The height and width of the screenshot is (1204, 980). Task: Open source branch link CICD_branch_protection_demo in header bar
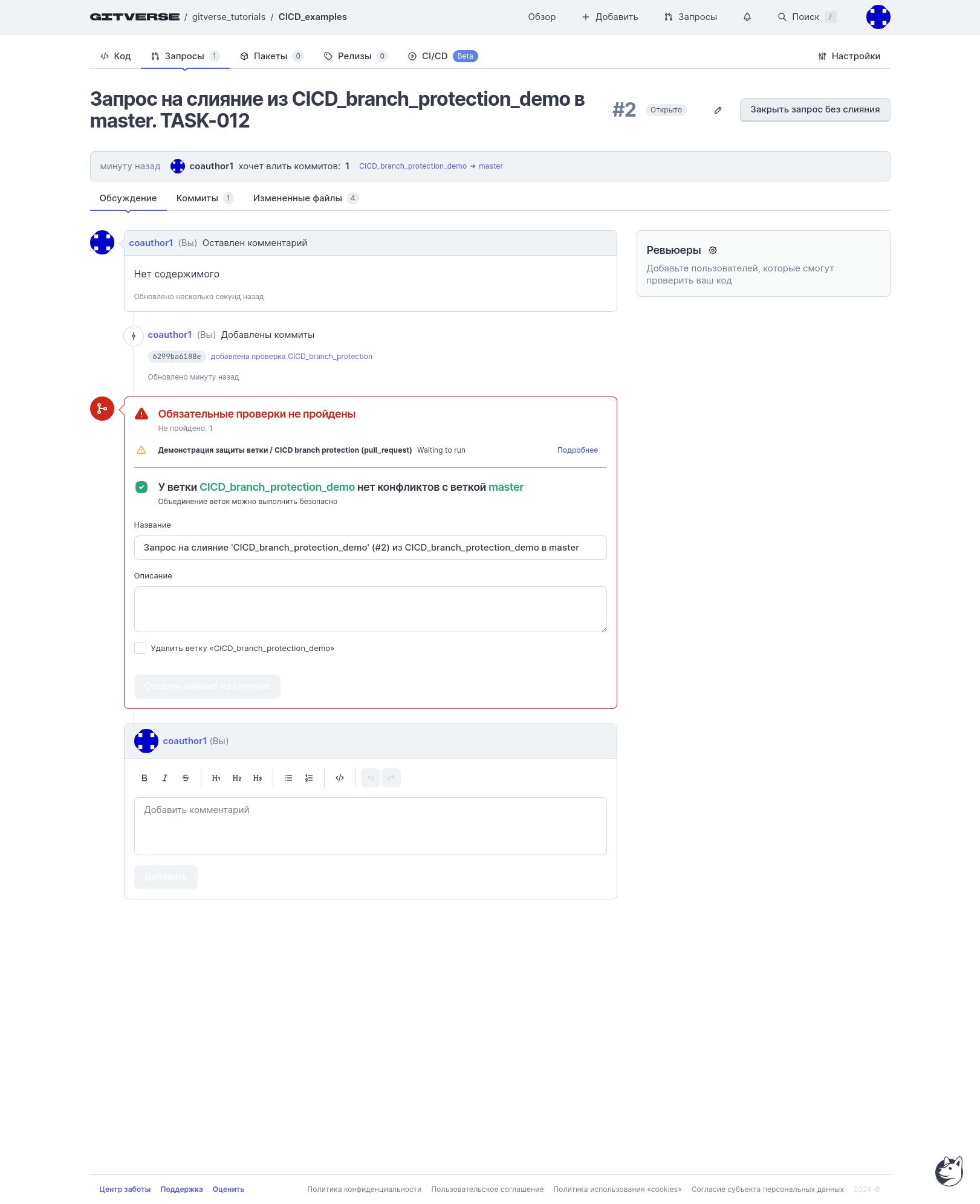[x=413, y=166]
